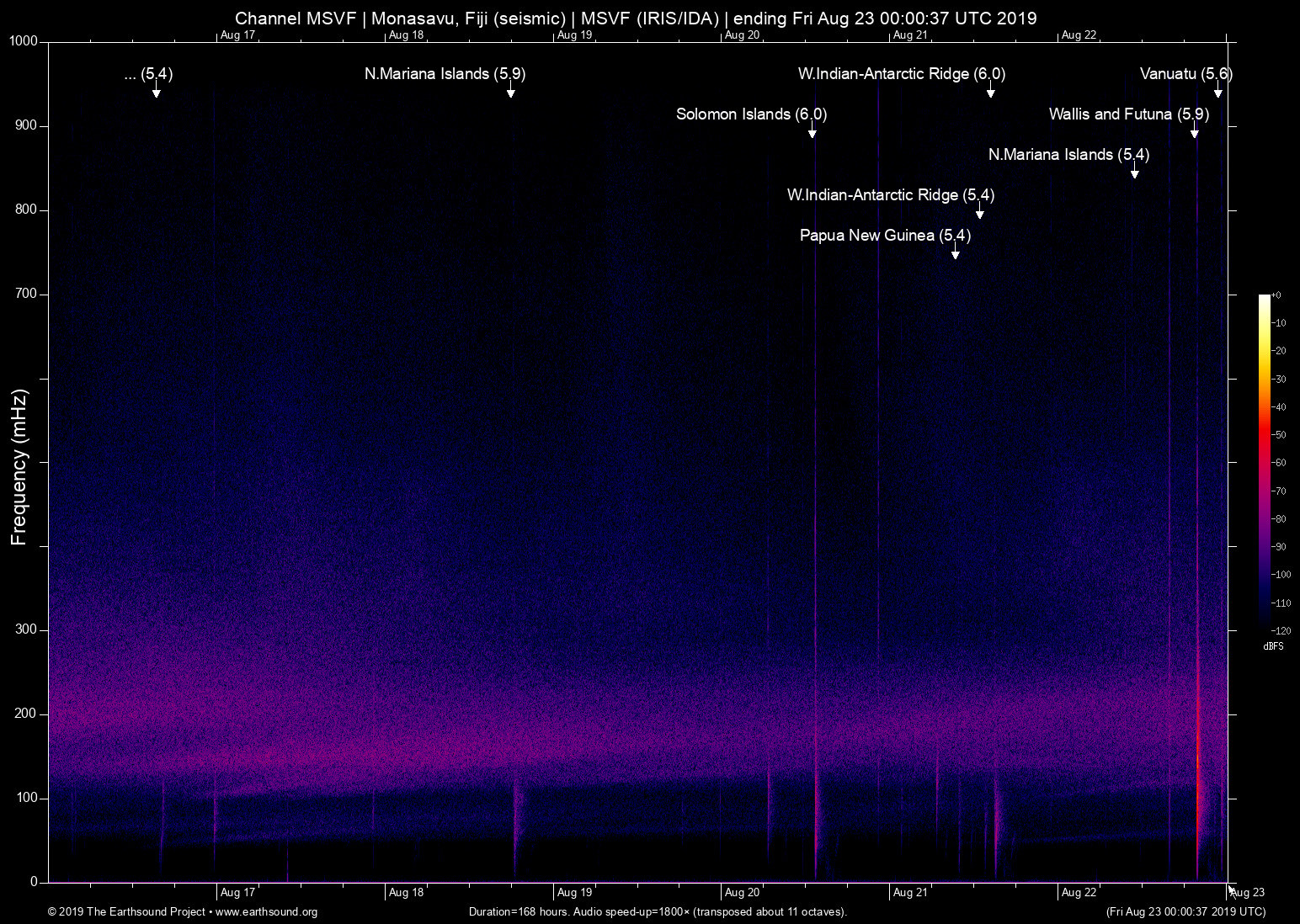Screen dimensions: 1300x924
Task: Click the '-50' color scale label
Action: pos(1278,435)
